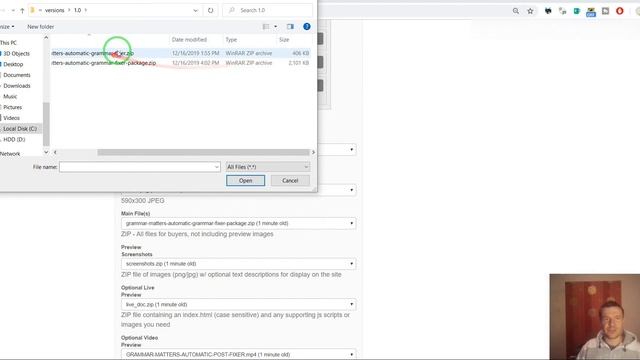Open Pictures in navigation pane

coord(13,107)
